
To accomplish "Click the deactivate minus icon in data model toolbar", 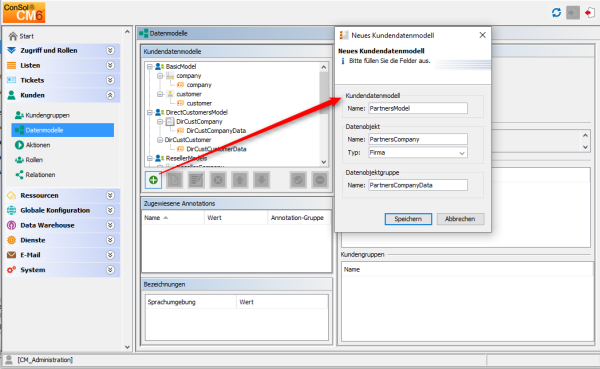I will pyautogui.click(x=320, y=180).
